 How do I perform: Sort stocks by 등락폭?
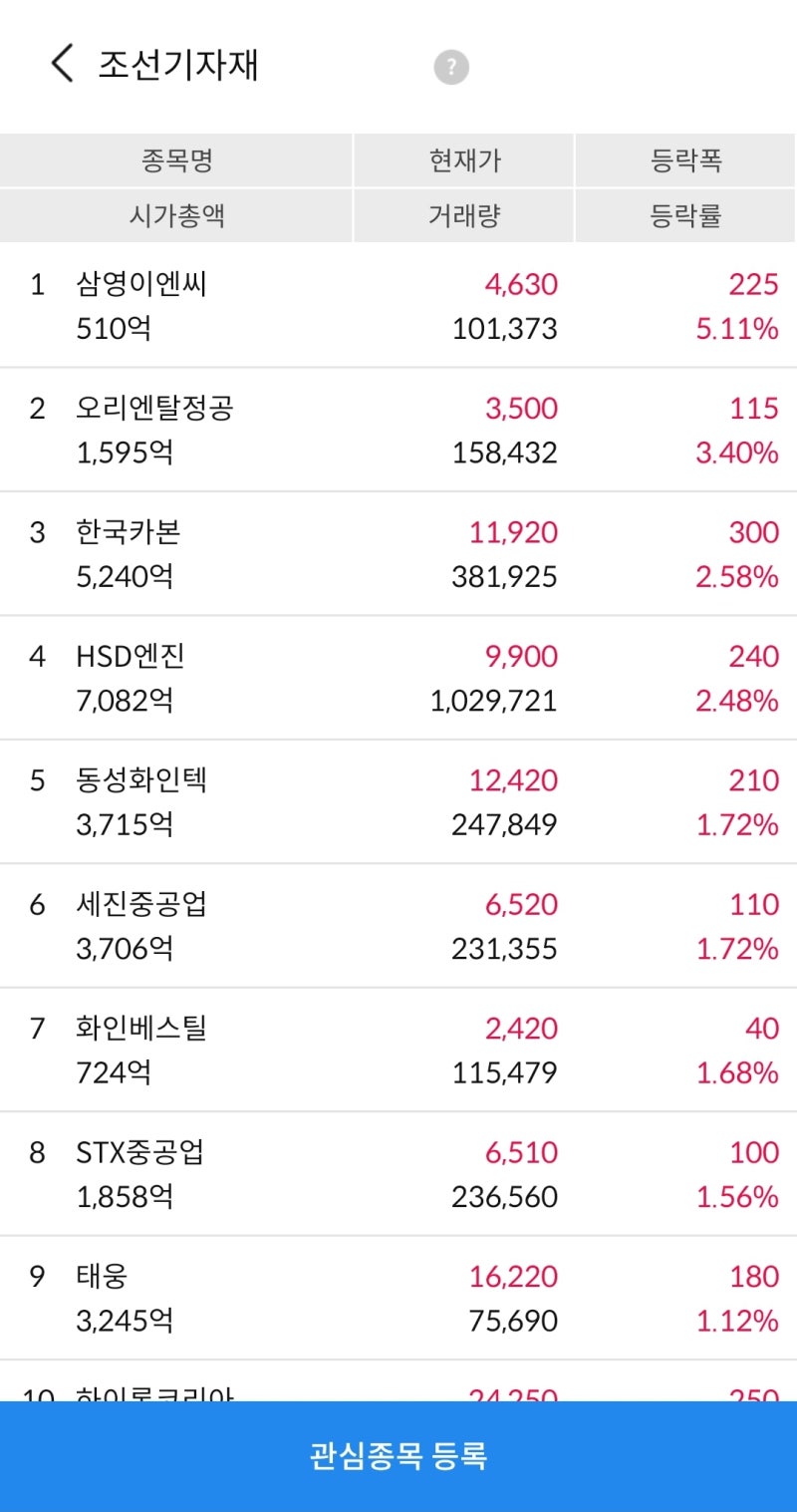point(684,159)
